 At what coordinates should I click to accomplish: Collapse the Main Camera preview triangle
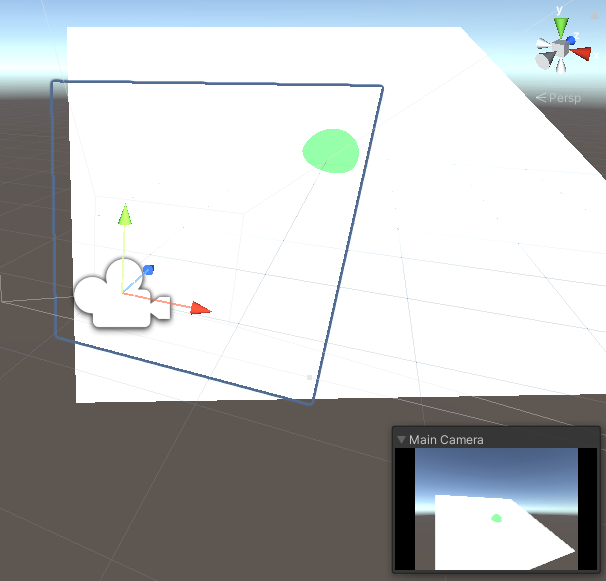click(x=402, y=440)
